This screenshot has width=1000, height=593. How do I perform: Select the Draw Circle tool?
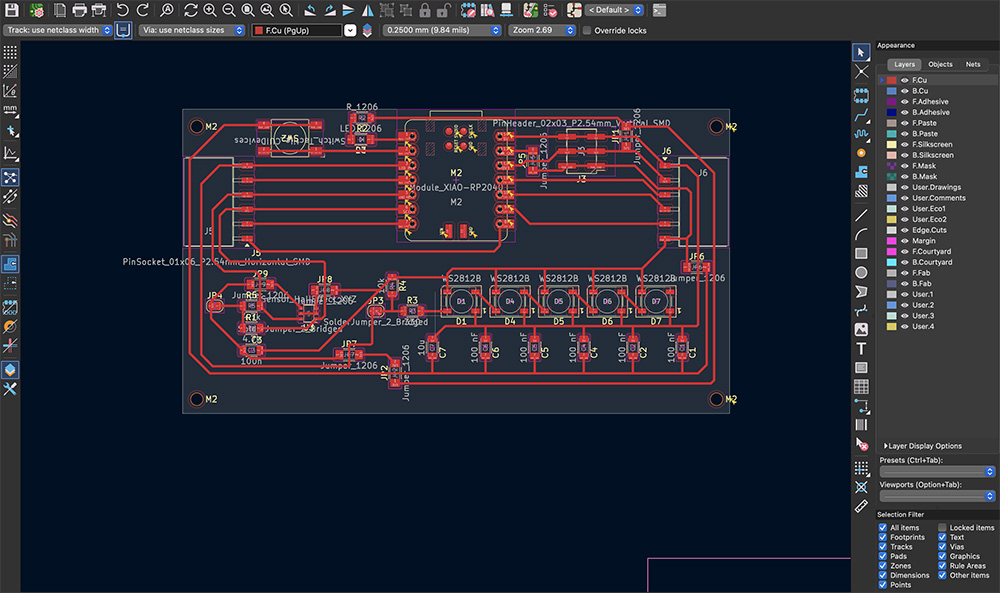(x=861, y=272)
